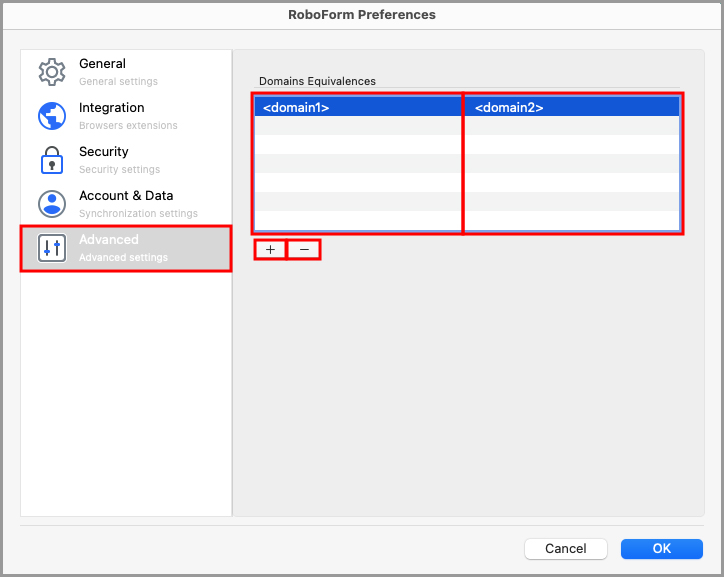Edit the <domain2> cell
The width and height of the screenshot is (724, 577).
click(x=572, y=107)
